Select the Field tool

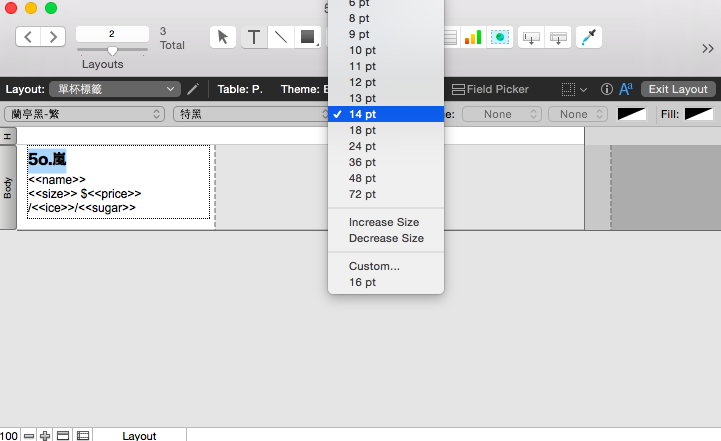[x=531, y=37]
